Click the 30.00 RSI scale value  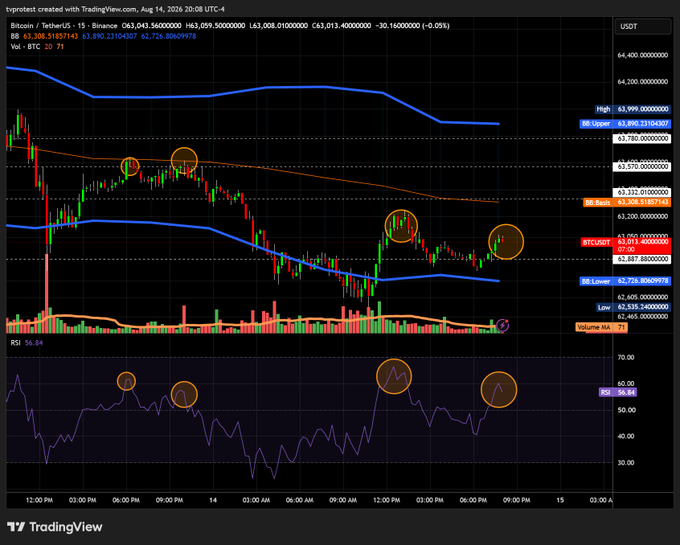click(x=625, y=463)
